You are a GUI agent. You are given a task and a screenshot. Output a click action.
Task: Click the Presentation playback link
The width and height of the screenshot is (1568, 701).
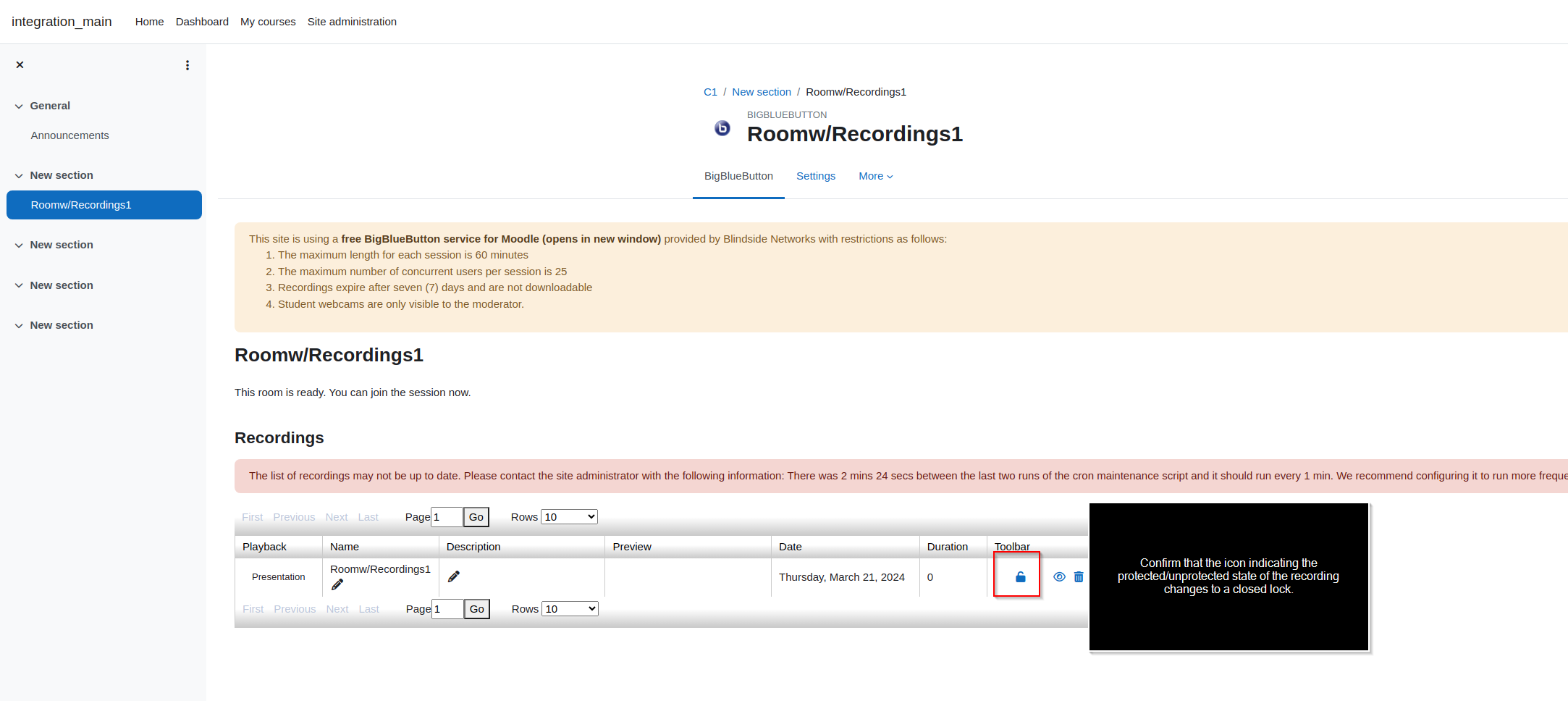(x=279, y=577)
